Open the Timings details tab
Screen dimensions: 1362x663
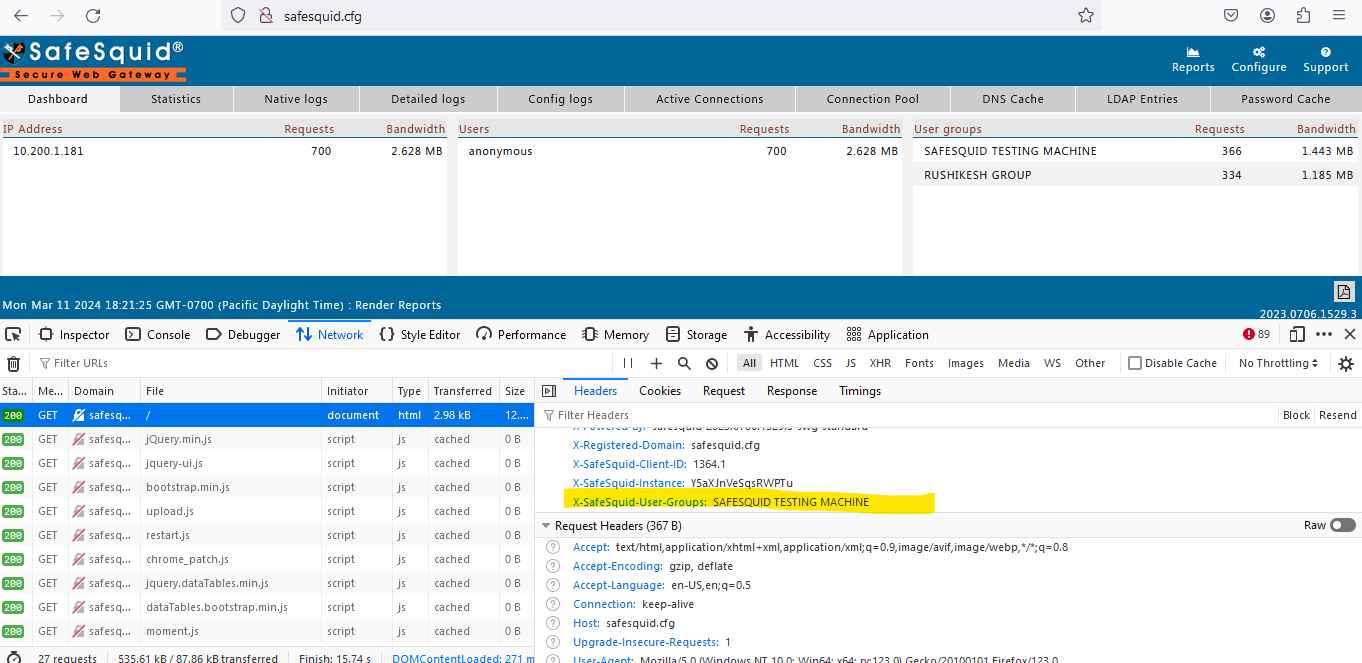[860, 391]
